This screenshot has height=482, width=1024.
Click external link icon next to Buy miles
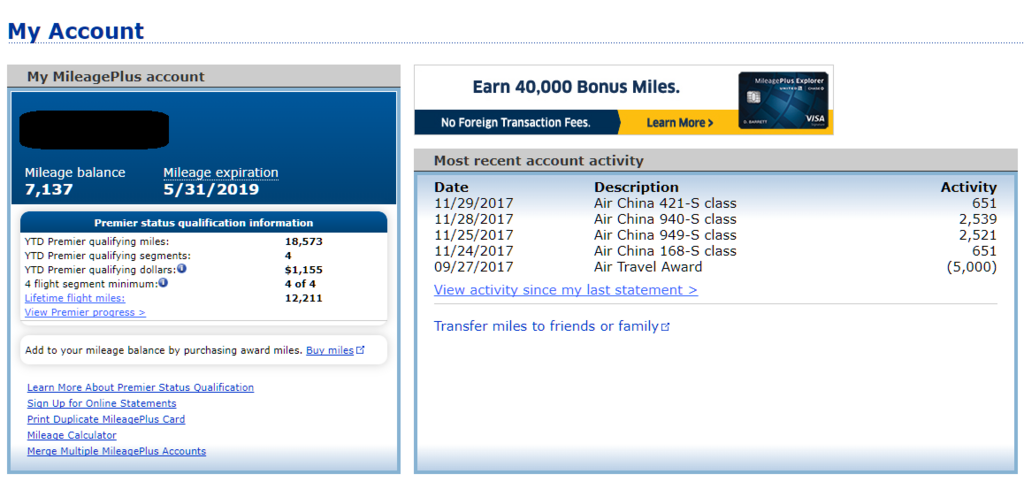[360, 350]
